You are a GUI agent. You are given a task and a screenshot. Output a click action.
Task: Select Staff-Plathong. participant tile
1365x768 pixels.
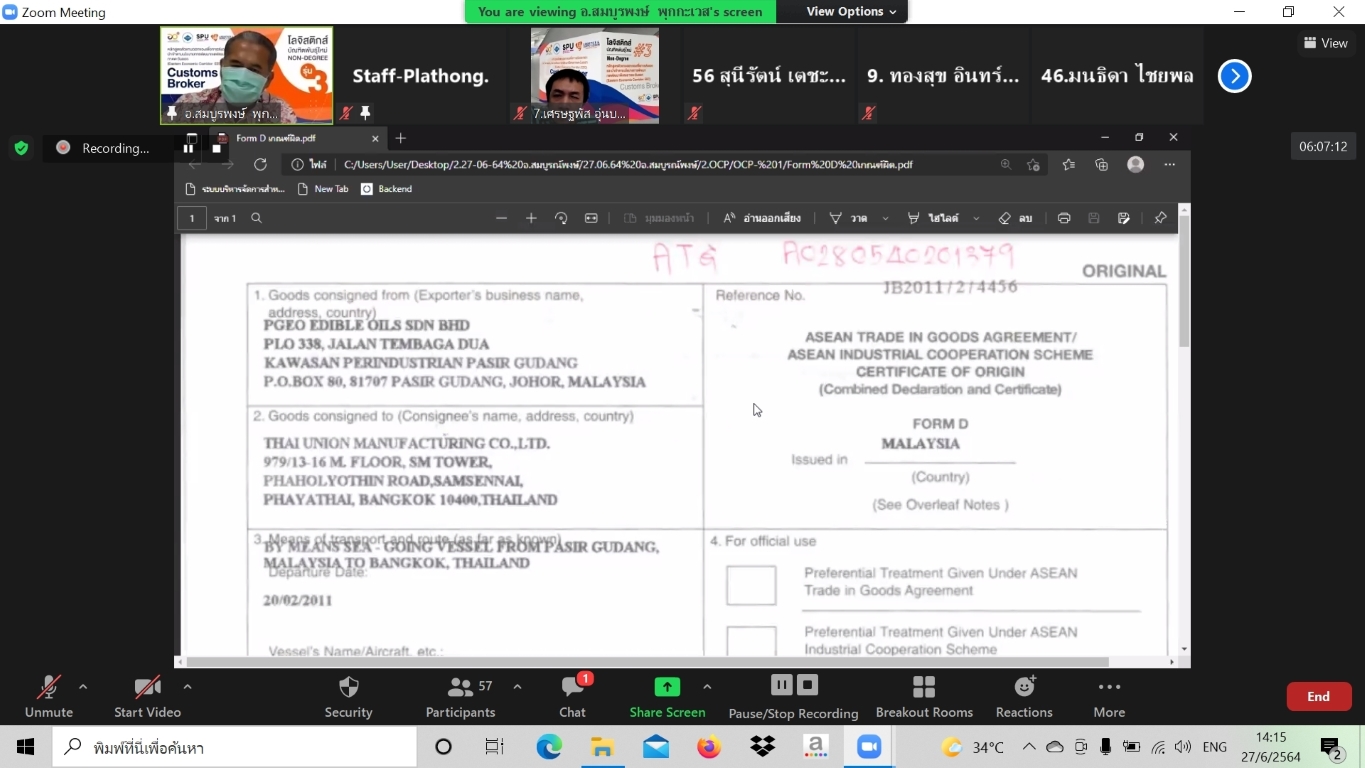(421, 76)
